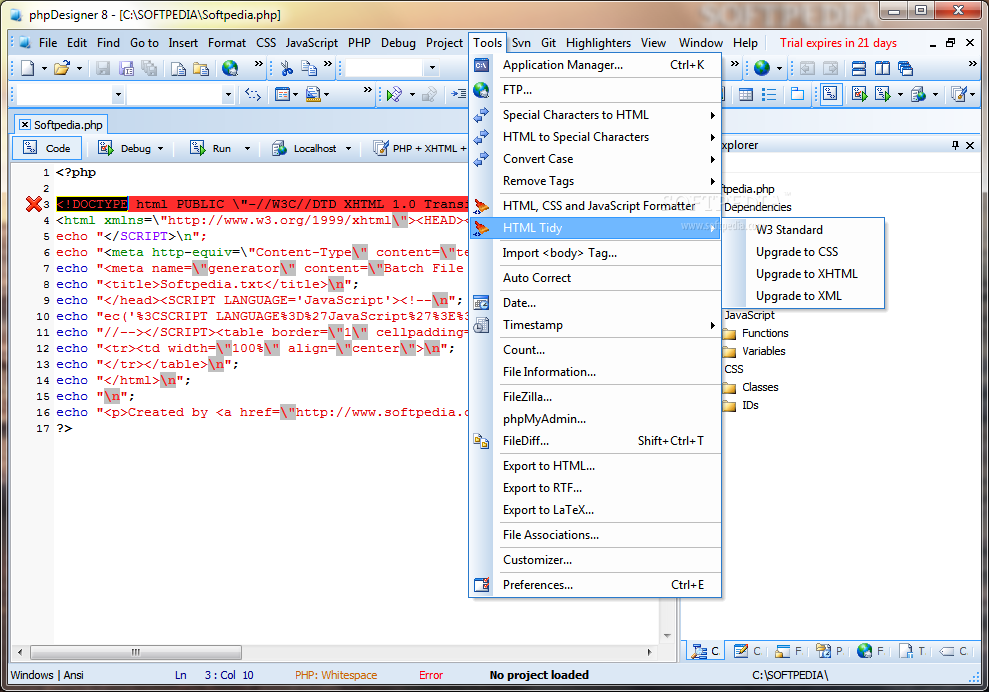Click the tile windows horizontally icon
The height and width of the screenshot is (692, 989).
[x=858, y=68]
